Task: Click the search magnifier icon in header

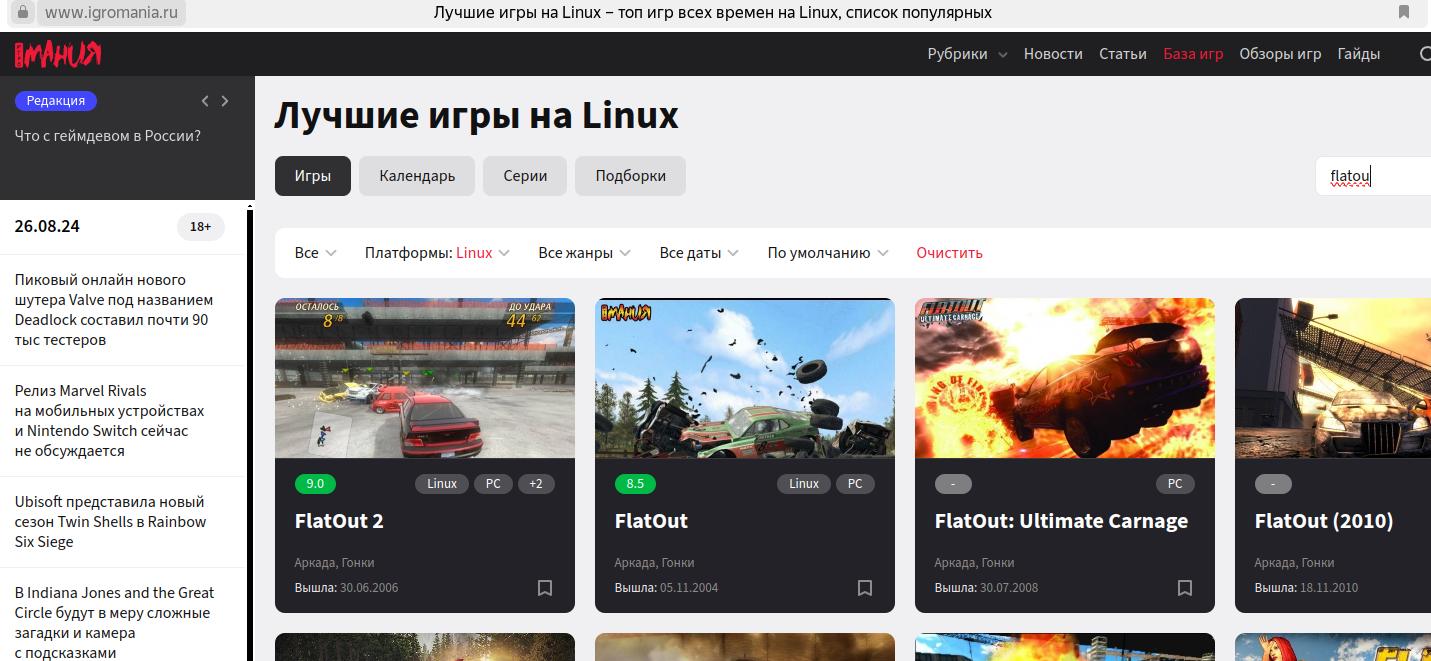Action: 1425,54
